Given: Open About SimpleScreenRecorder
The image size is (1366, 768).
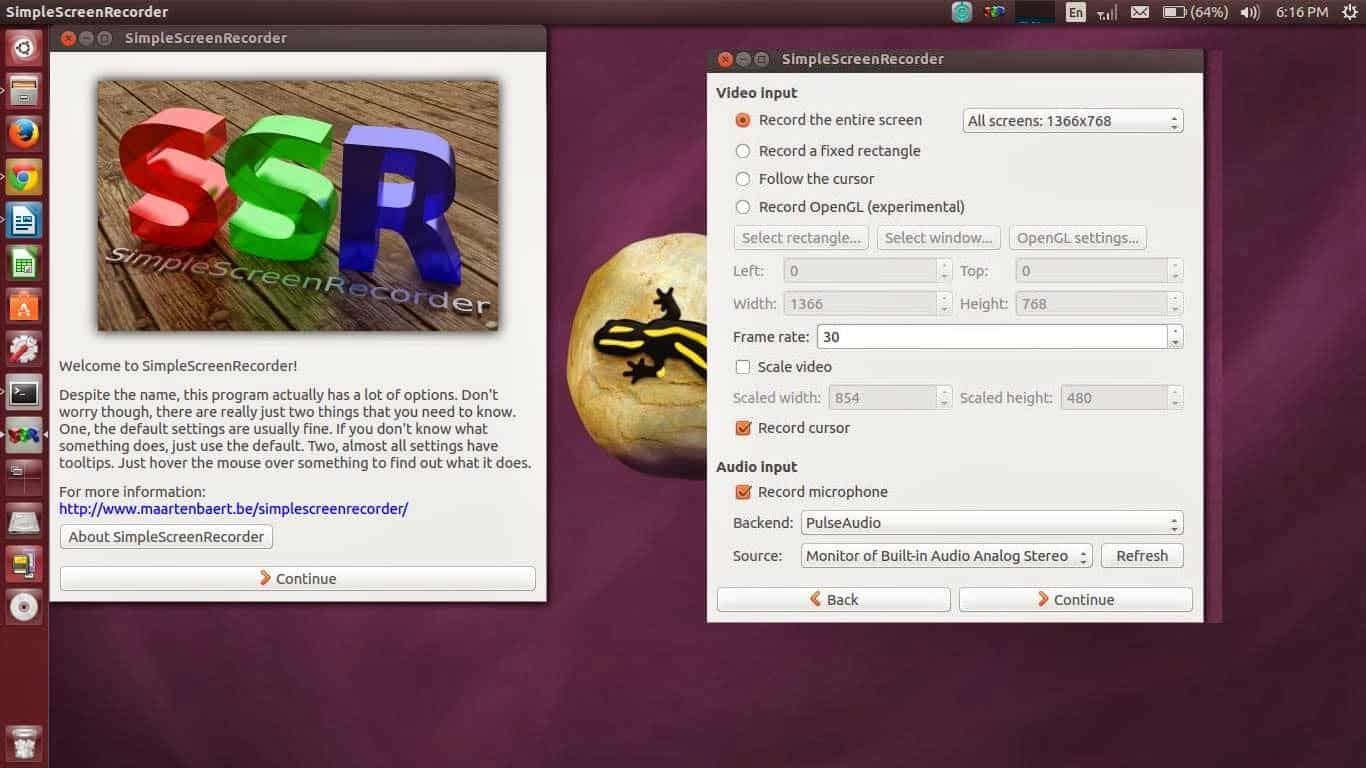Looking at the screenshot, I should tap(166, 537).
